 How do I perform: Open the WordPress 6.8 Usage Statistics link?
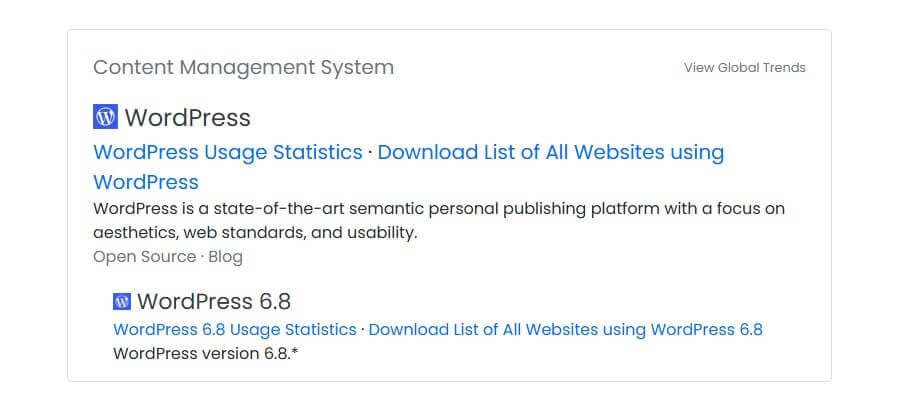tap(234, 329)
